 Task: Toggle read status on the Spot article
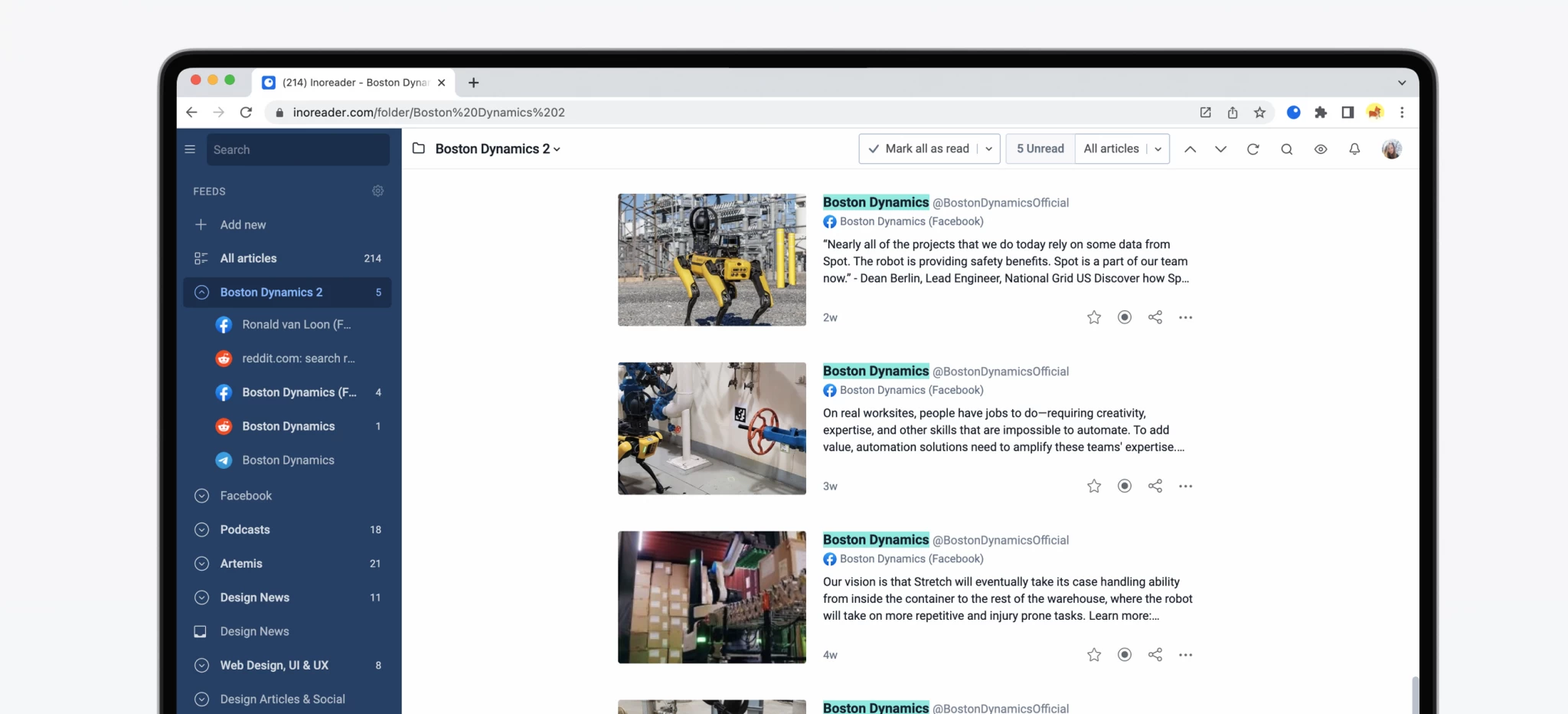[1124, 316]
